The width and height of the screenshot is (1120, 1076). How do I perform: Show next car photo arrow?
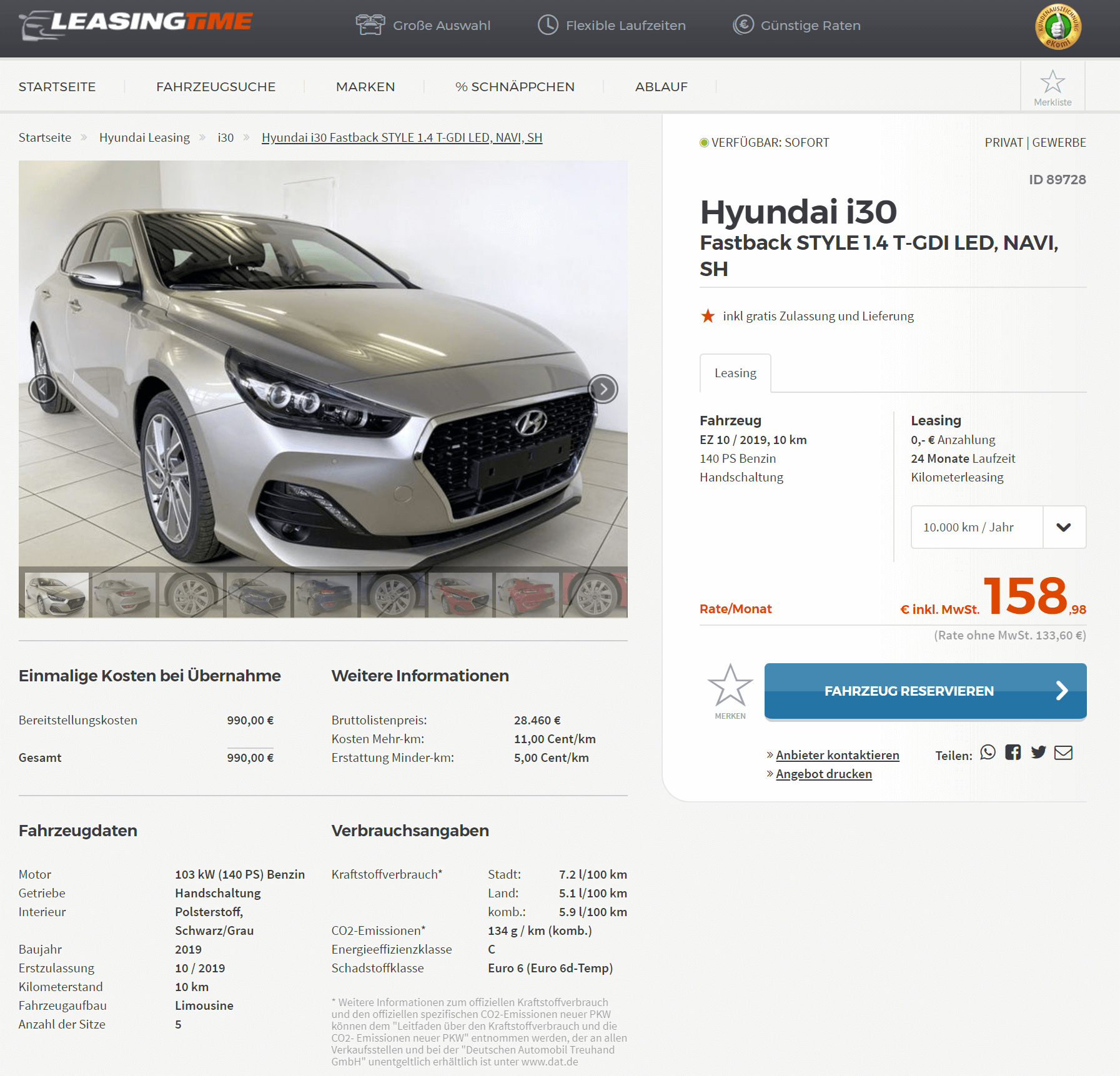(x=603, y=389)
